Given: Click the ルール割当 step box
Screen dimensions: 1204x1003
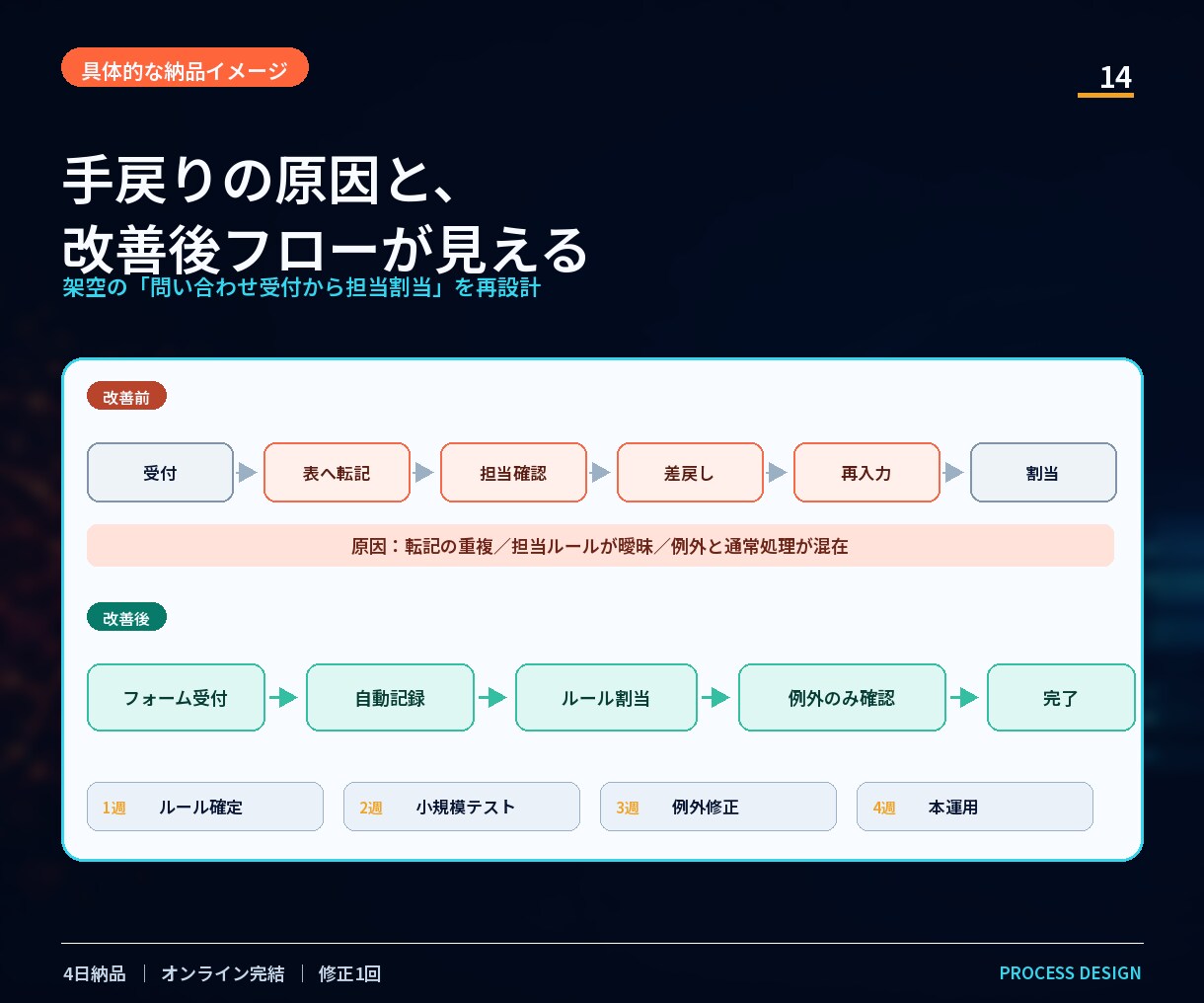Looking at the screenshot, I should pyautogui.click(x=606, y=698).
